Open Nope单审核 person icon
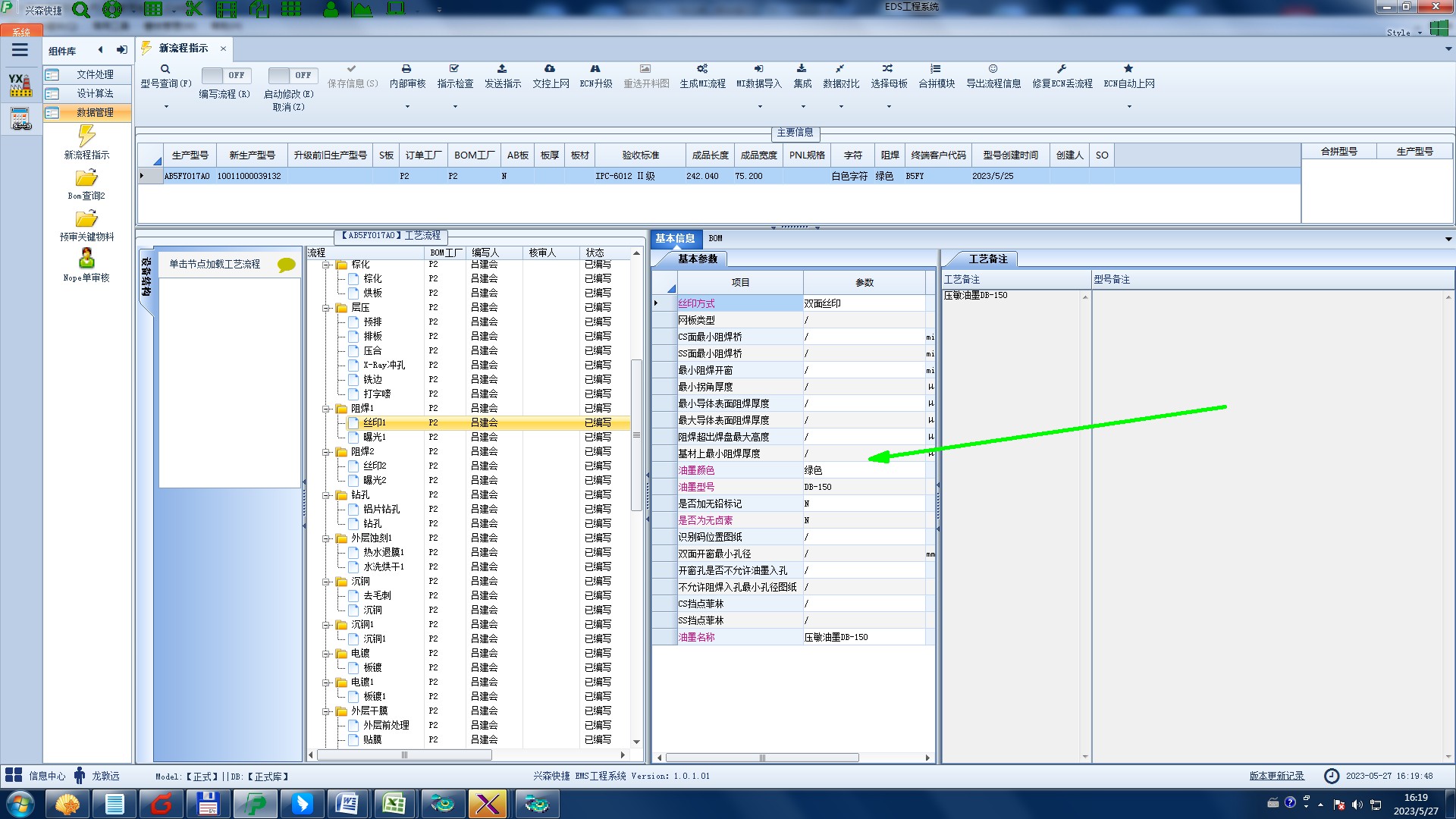This screenshot has height=819, width=1456. point(86,259)
